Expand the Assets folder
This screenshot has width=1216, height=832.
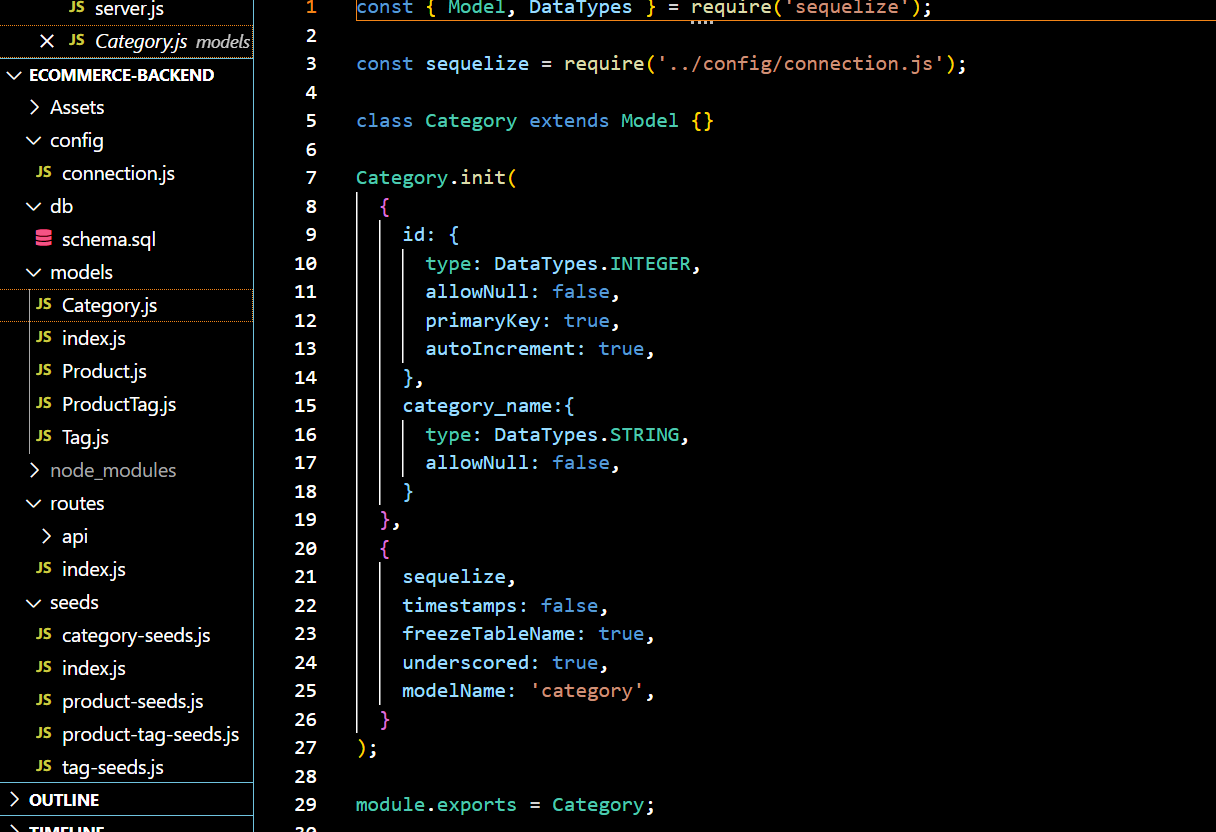[x=35, y=107]
